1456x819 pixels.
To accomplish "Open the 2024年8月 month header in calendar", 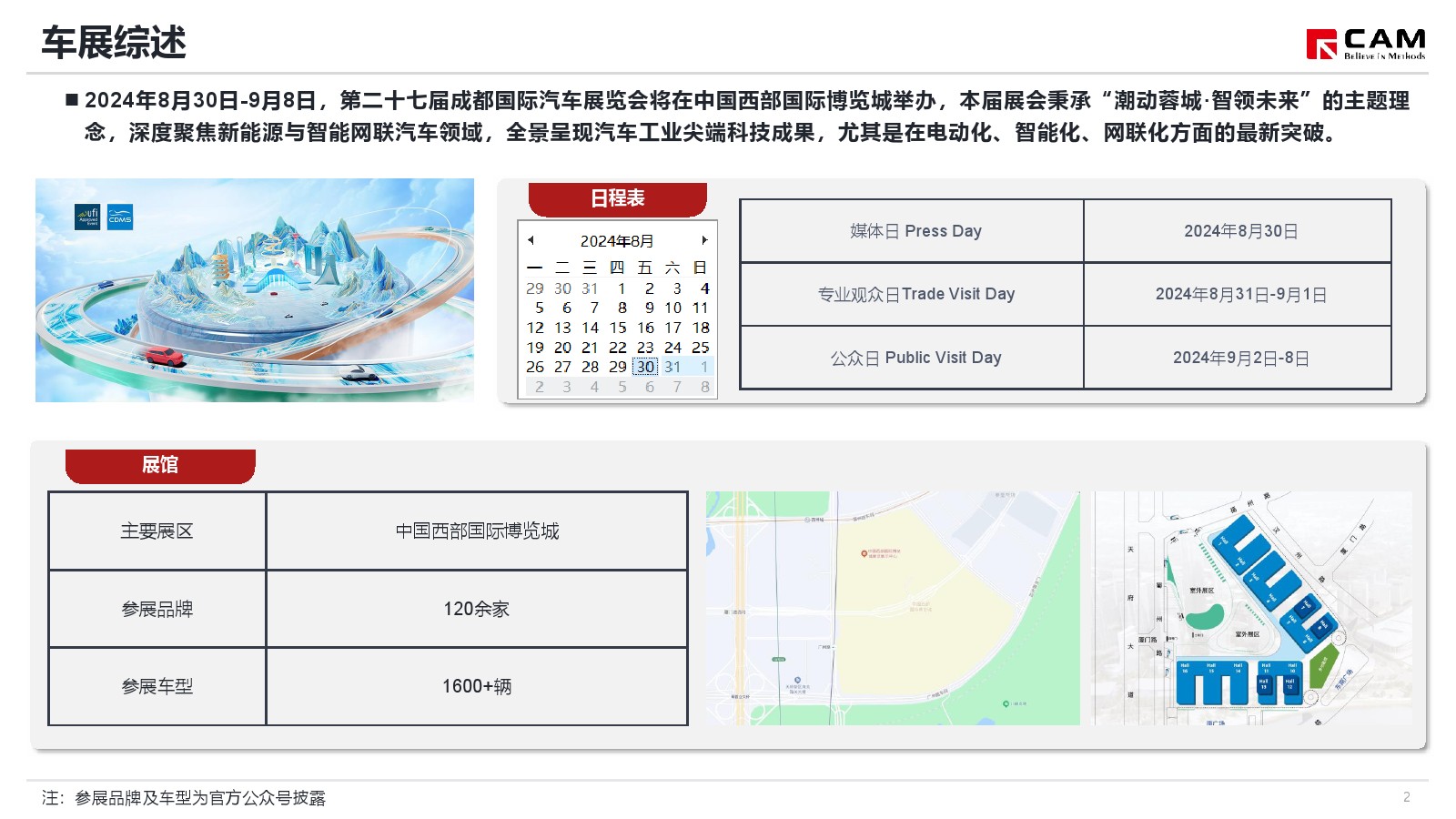I will (x=617, y=241).
